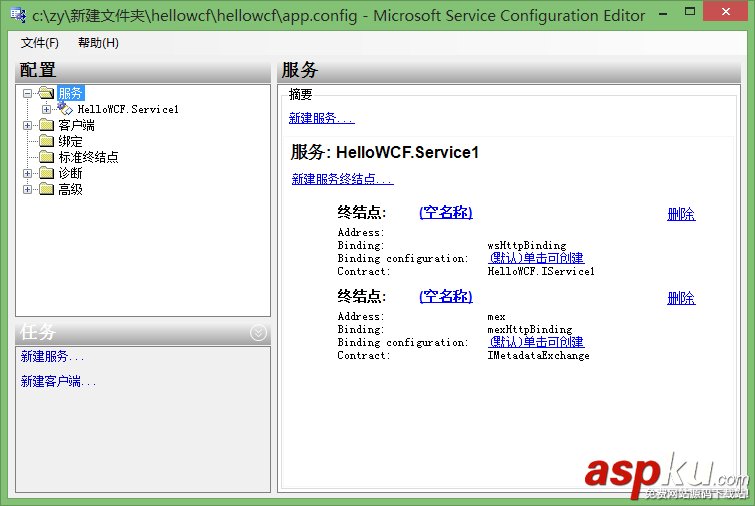755x506 pixels.
Task: Click the 客户端 folder icon
Action: (x=47, y=125)
